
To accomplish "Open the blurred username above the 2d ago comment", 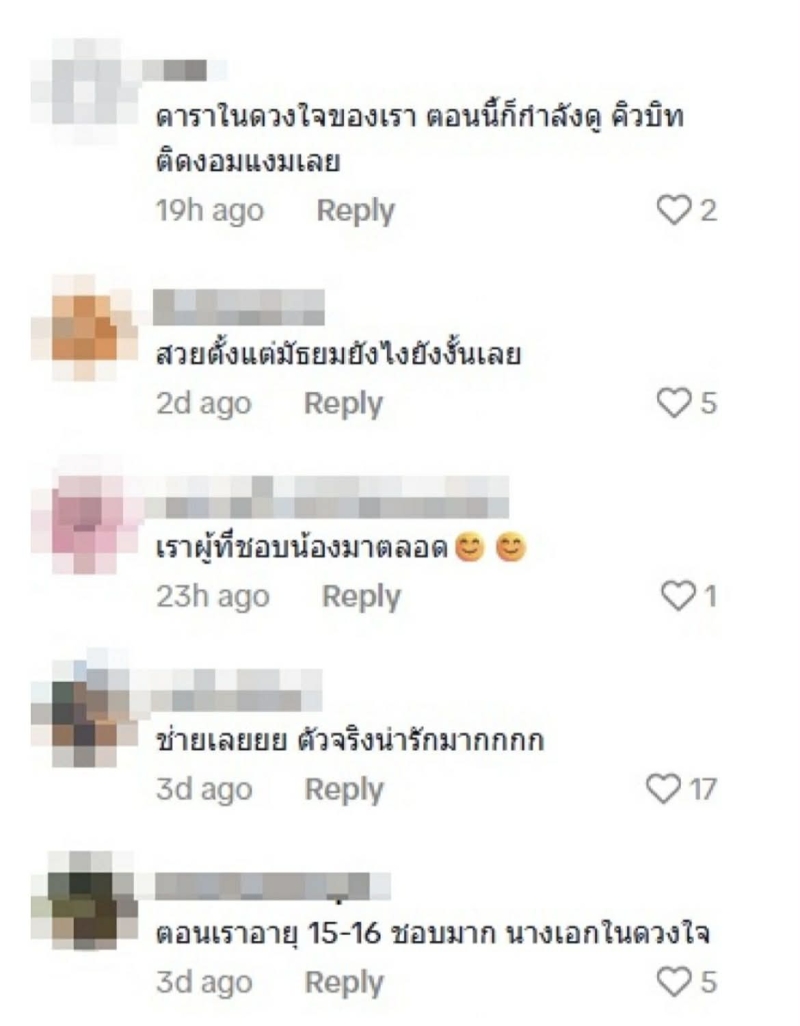I will pos(239,308).
